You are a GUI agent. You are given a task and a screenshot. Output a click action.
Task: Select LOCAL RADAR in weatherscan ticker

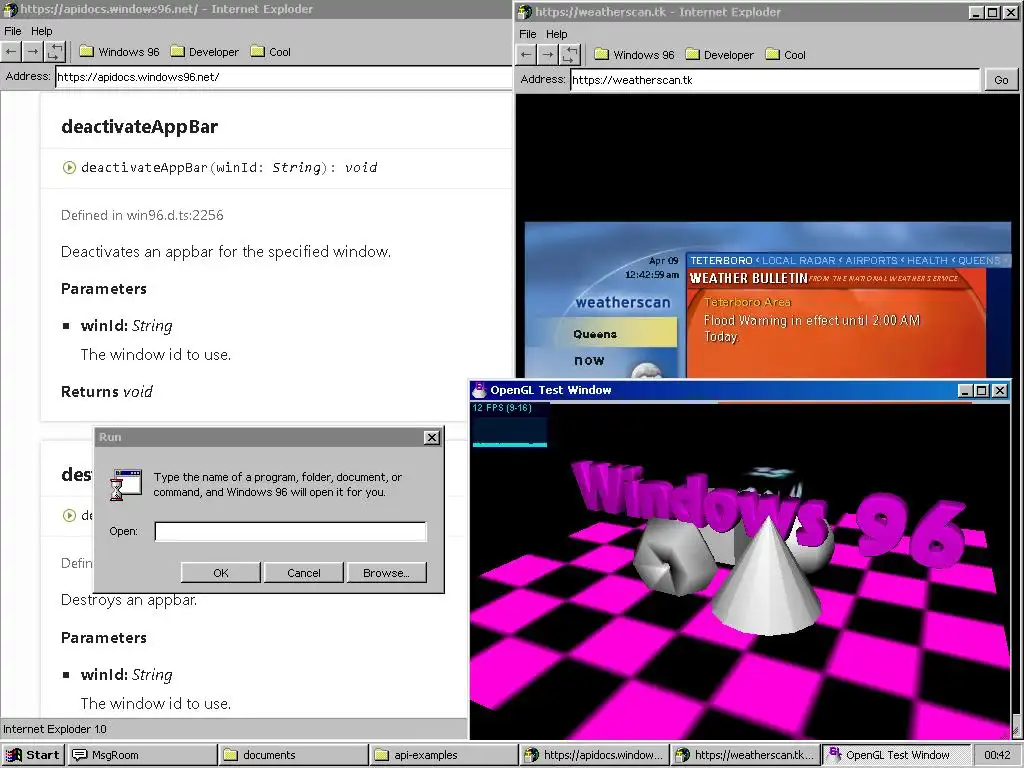pyautogui.click(x=798, y=261)
